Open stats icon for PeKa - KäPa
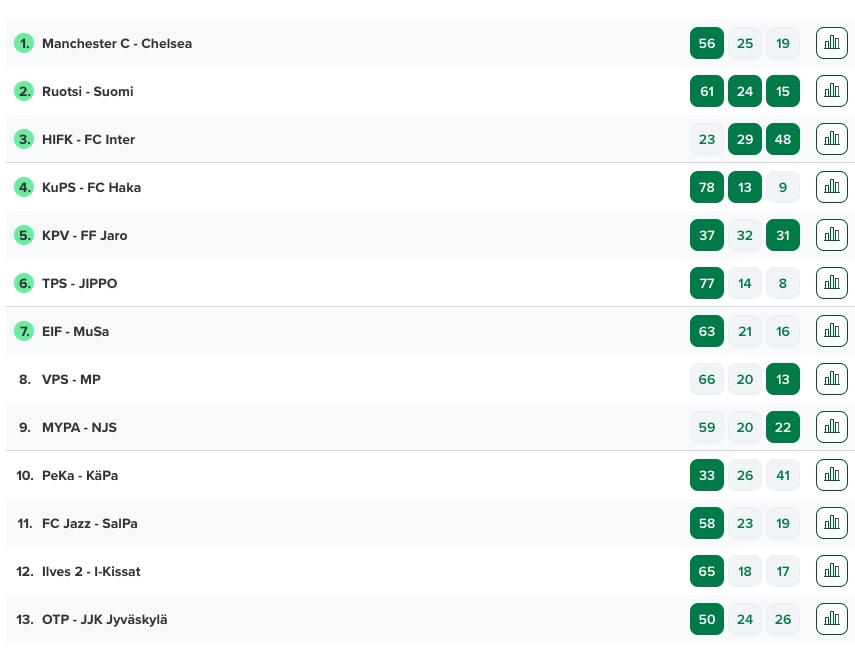The width and height of the screenshot is (855, 651). [832, 475]
